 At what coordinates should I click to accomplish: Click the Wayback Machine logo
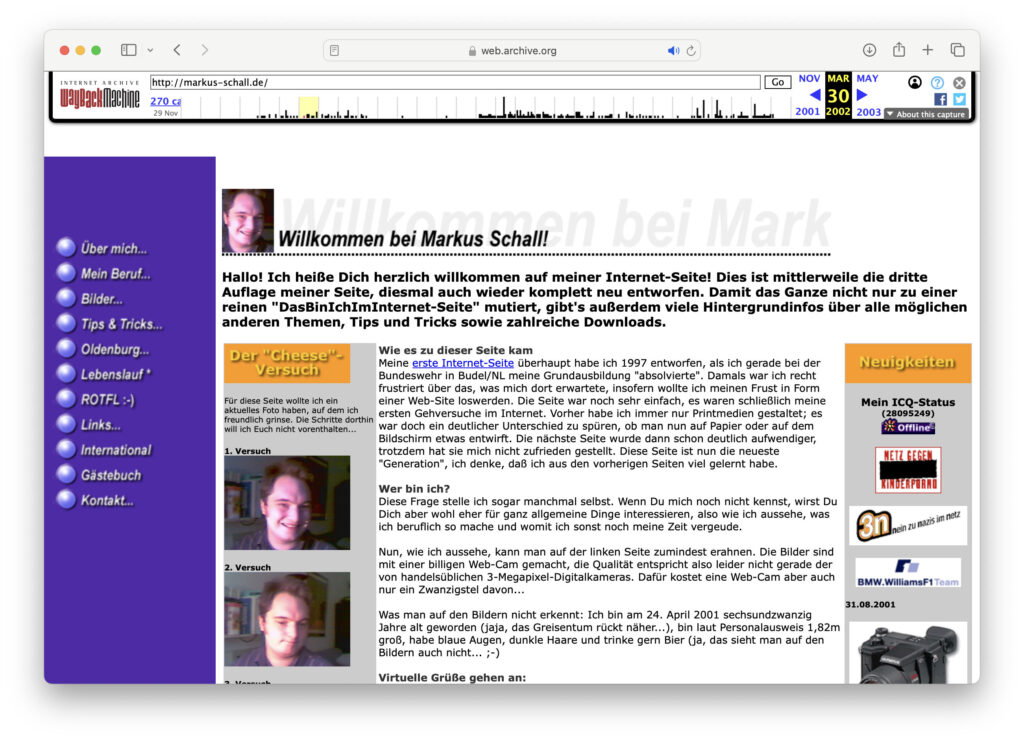[x=98, y=96]
